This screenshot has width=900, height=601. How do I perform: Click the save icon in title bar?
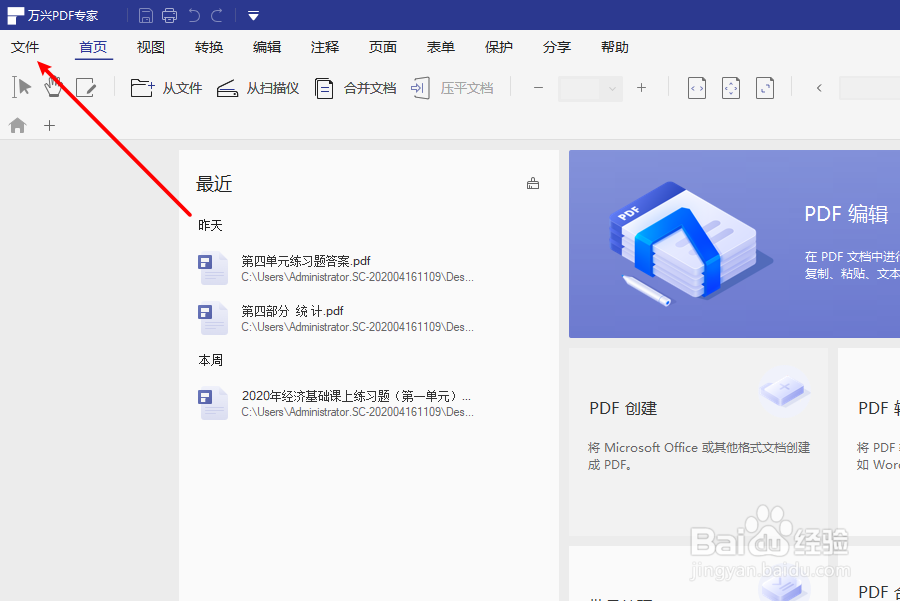(146, 15)
